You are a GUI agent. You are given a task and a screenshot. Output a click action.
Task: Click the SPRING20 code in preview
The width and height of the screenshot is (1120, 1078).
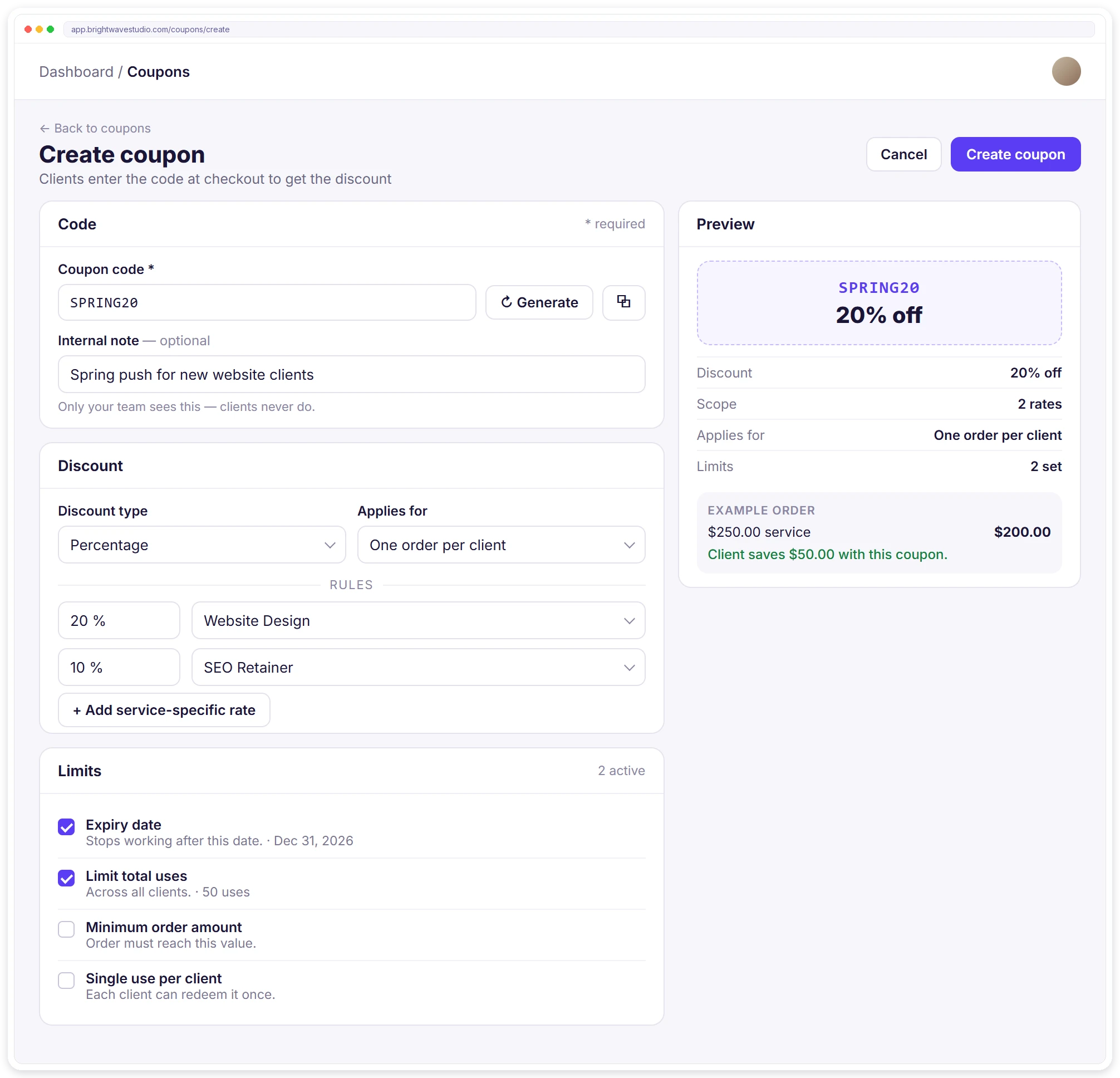pyautogui.click(x=879, y=287)
